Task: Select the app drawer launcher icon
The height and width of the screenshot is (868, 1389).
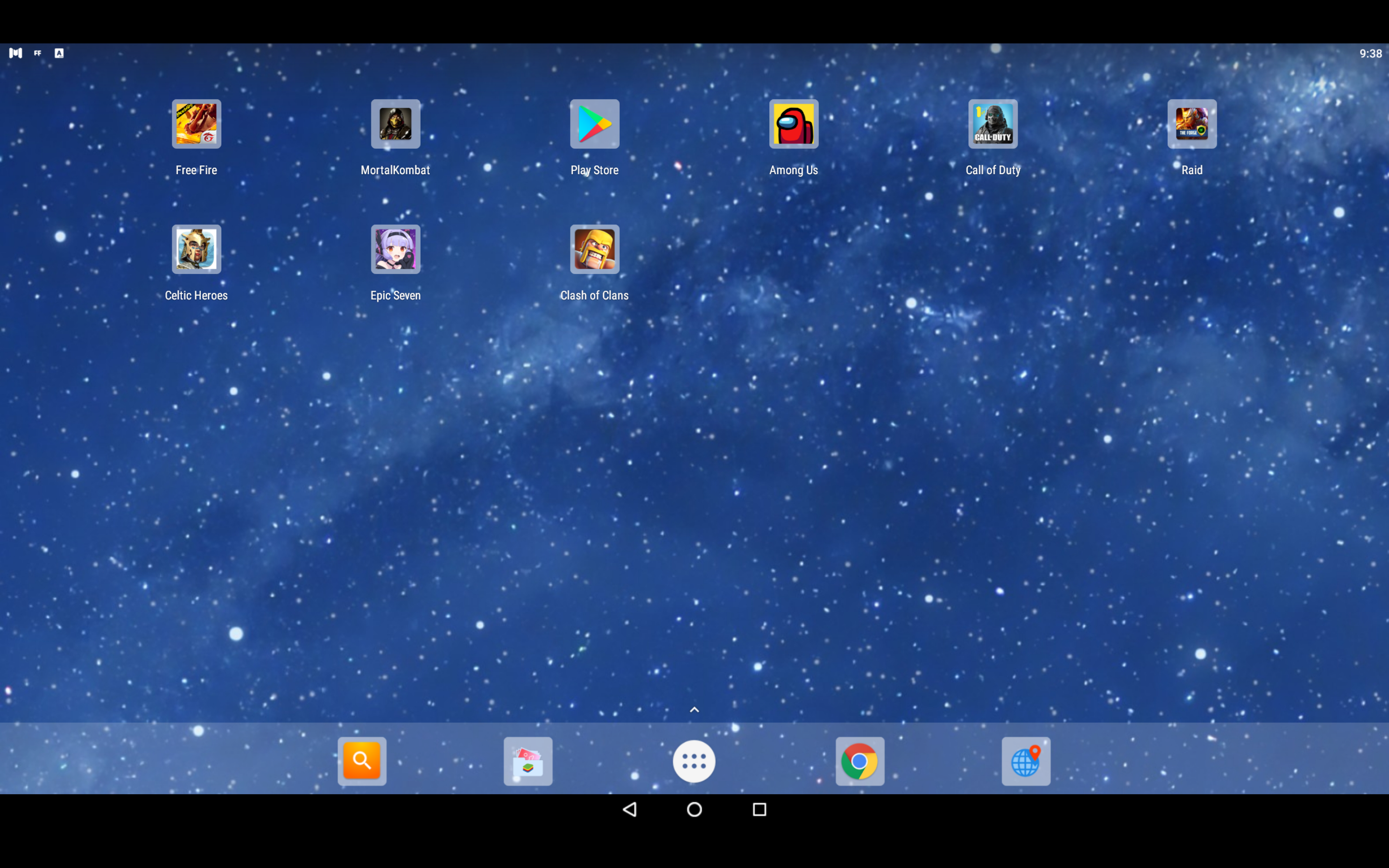Action: click(x=694, y=762)
